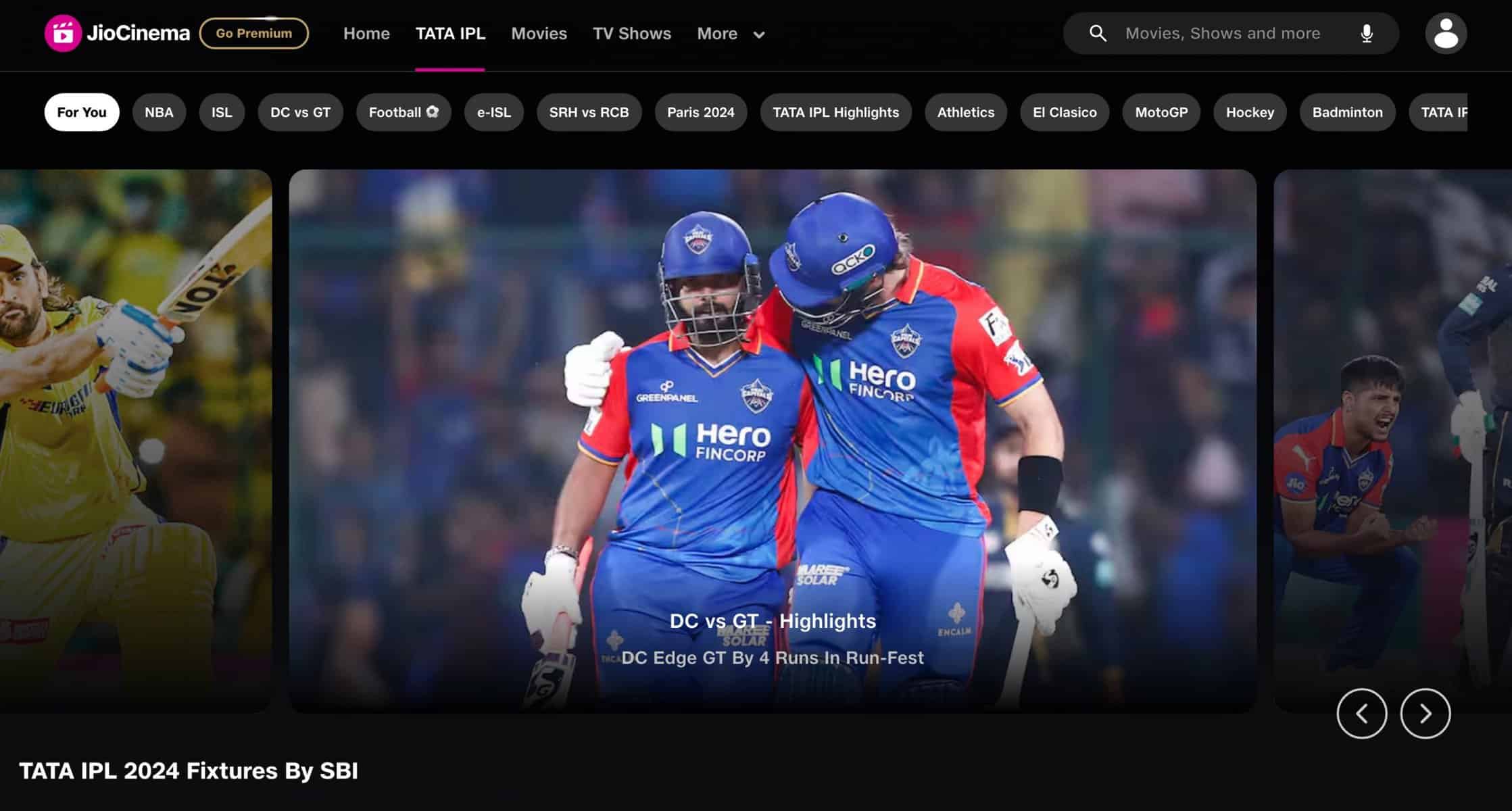Screen dimensions: 1512x811
Task: Select the Athletics category chip
Action: [x=966, y=112]
